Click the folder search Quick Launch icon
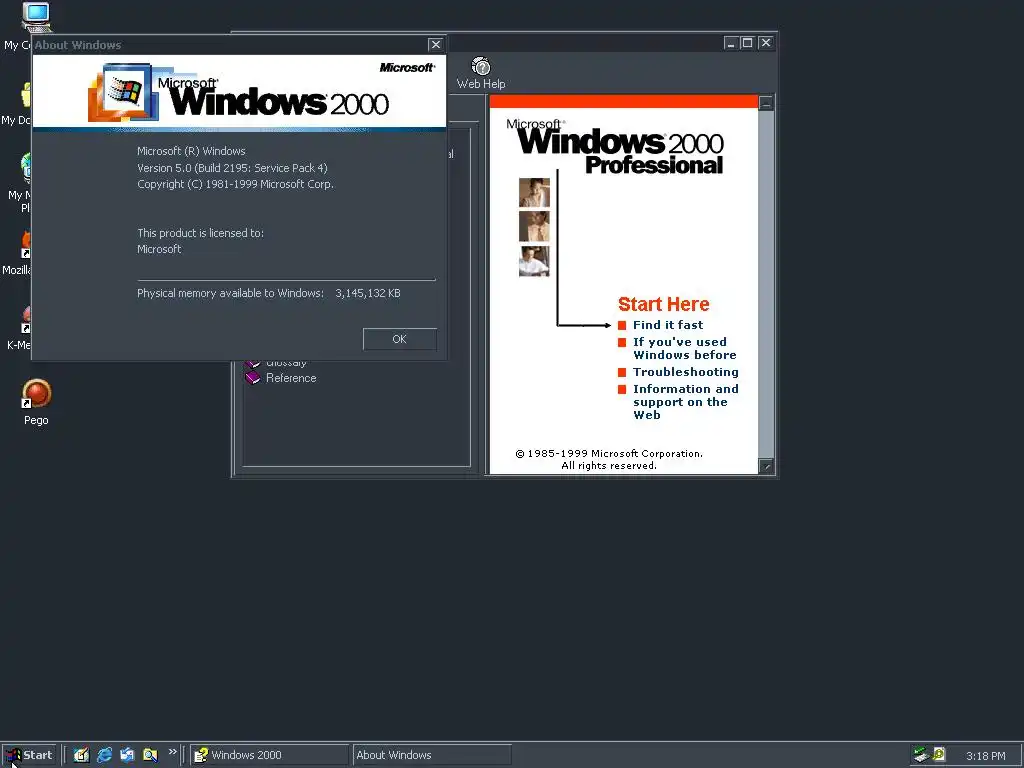This screenshot has width=1024, height=768. (x=150, y=755)
